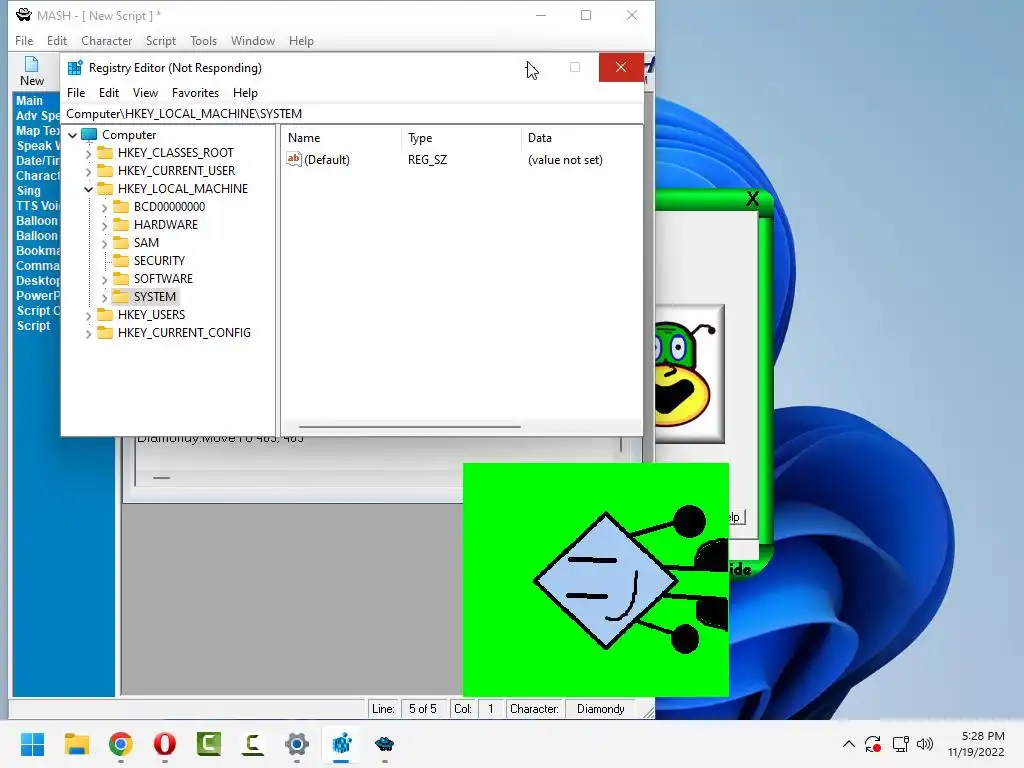Viewport: 1024px width, 768px height.
Task: Open Registry Editor View menu
Action: pos(145,93)
